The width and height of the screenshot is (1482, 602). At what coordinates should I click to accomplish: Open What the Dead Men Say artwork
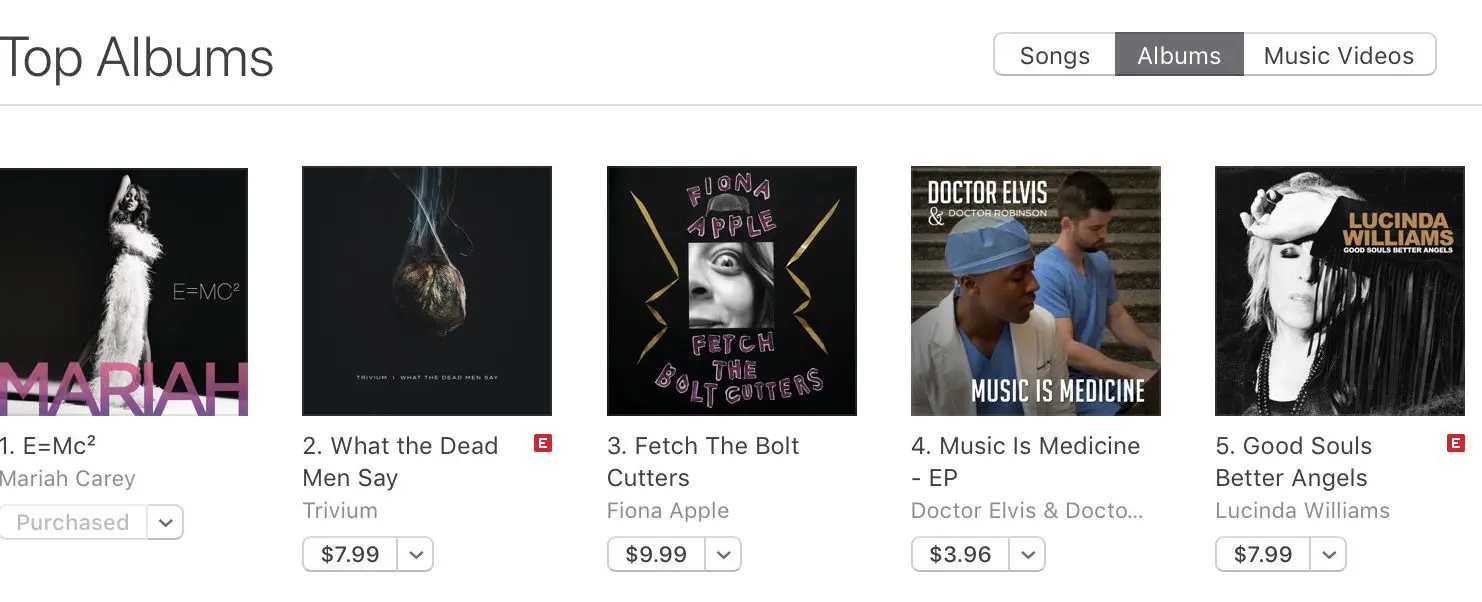[x=427, y=291]
